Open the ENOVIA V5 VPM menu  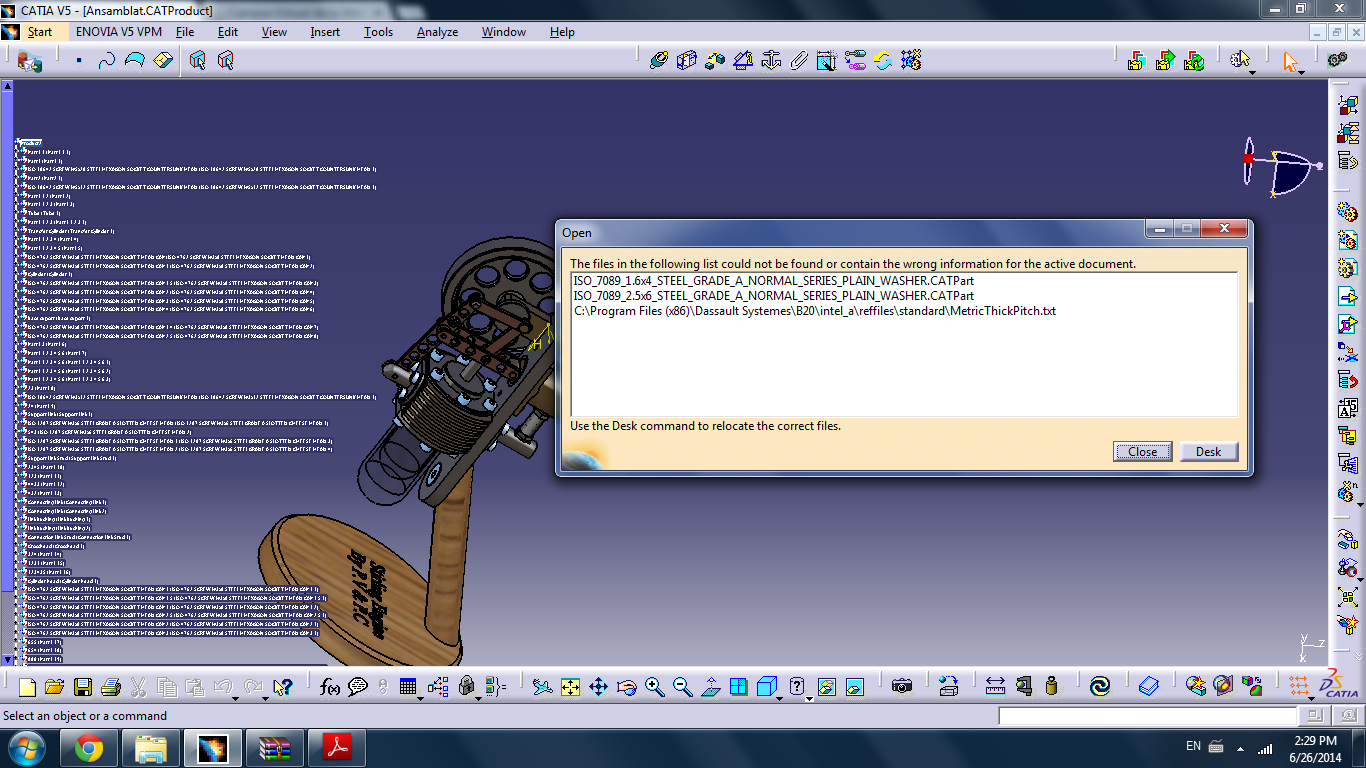[x=119, y=32]
